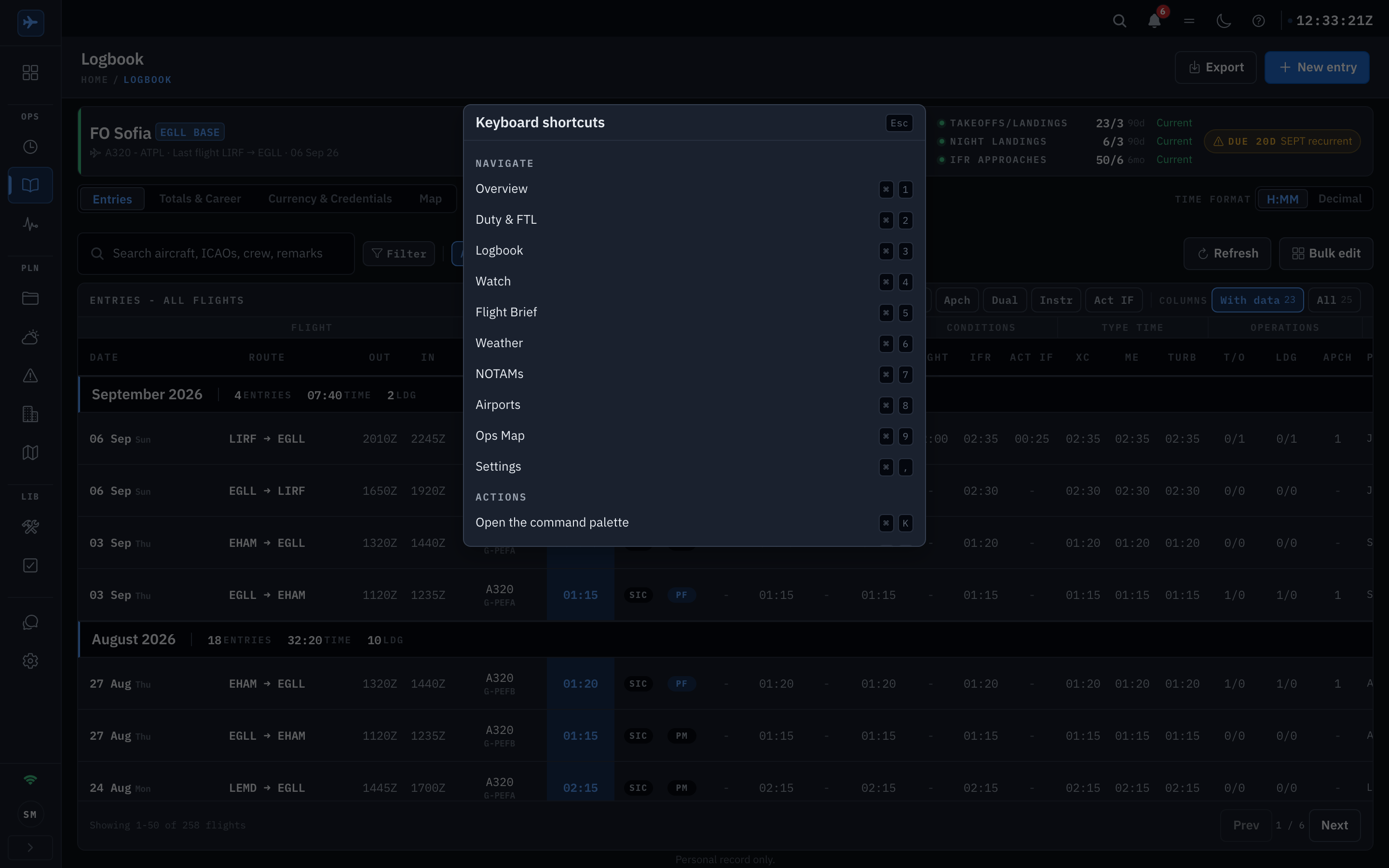Show columns With data 23
Screen dimensions: 1389x868
(x=1257, y=300)
